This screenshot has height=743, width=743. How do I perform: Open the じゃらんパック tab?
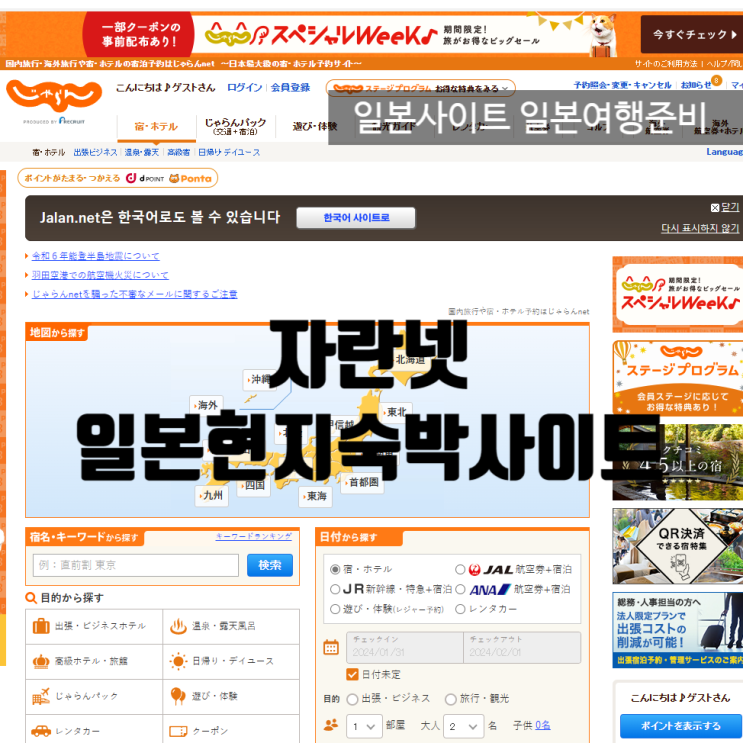pos(236,127)
